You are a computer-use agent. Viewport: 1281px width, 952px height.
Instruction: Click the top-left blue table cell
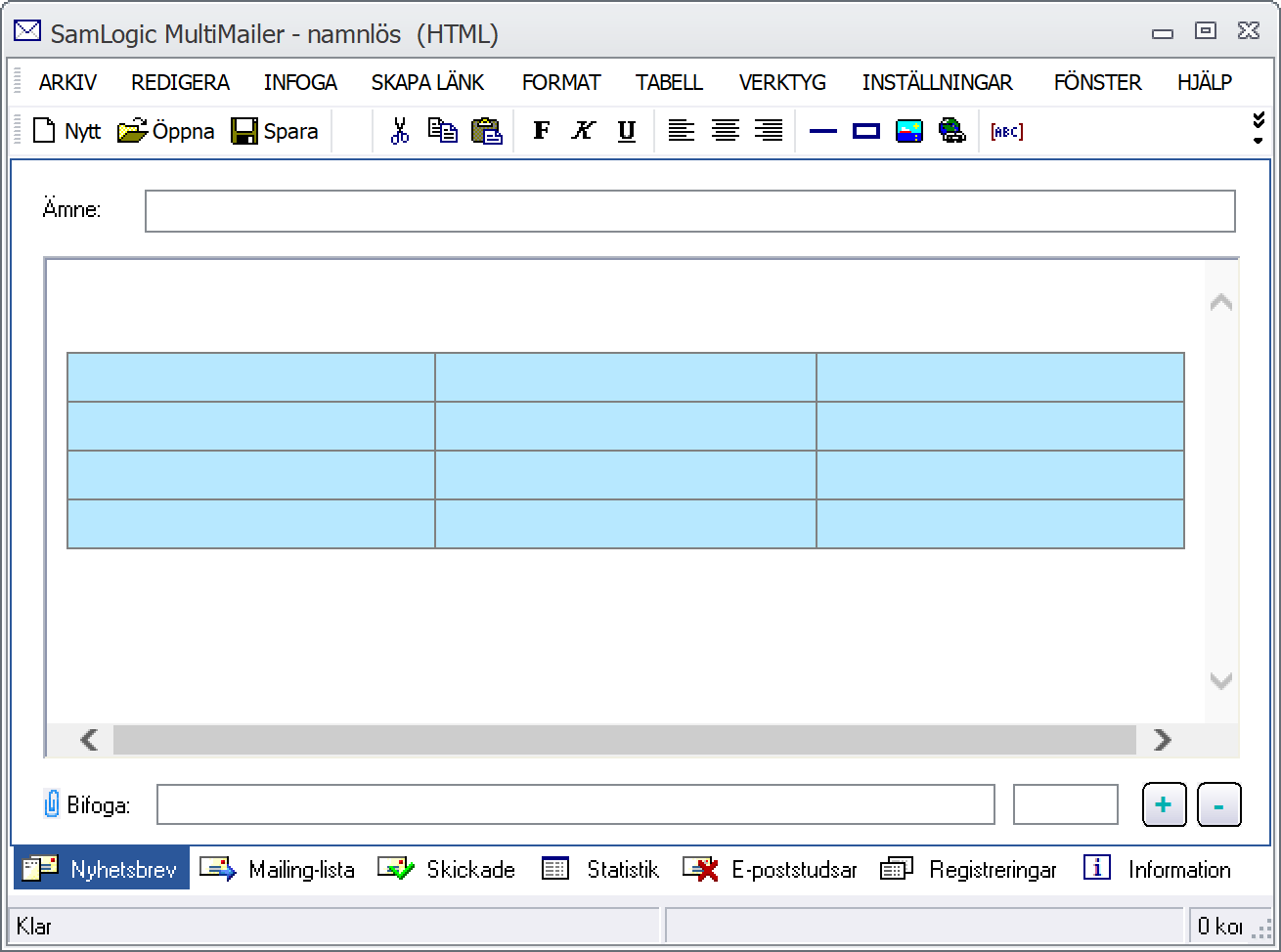(x=251, y=377)
